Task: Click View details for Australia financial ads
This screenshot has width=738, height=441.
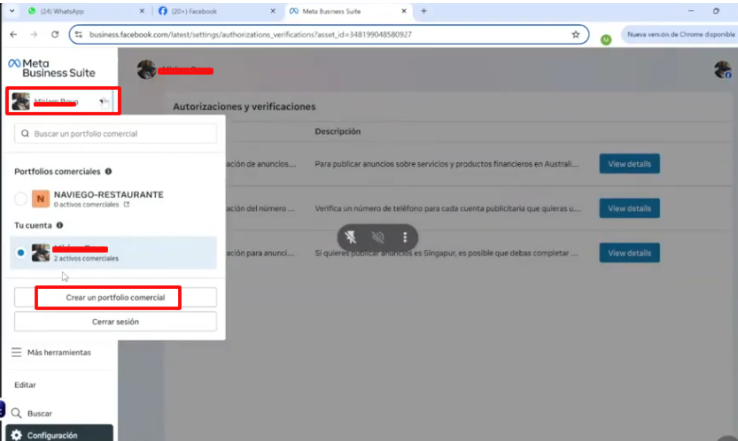Action: [629, 164]
